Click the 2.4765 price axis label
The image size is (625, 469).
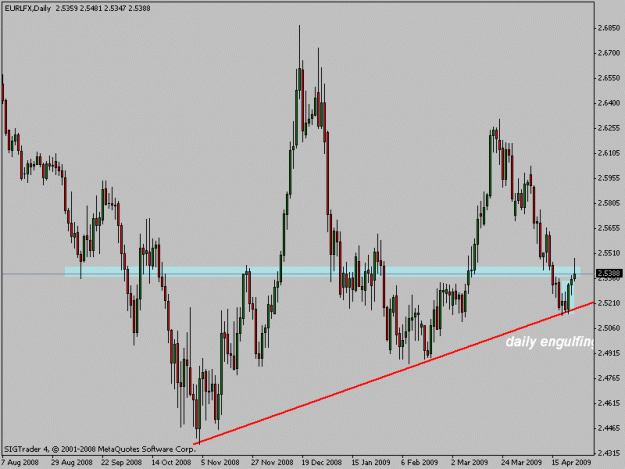pyautogui.click(x=609, y=378)
